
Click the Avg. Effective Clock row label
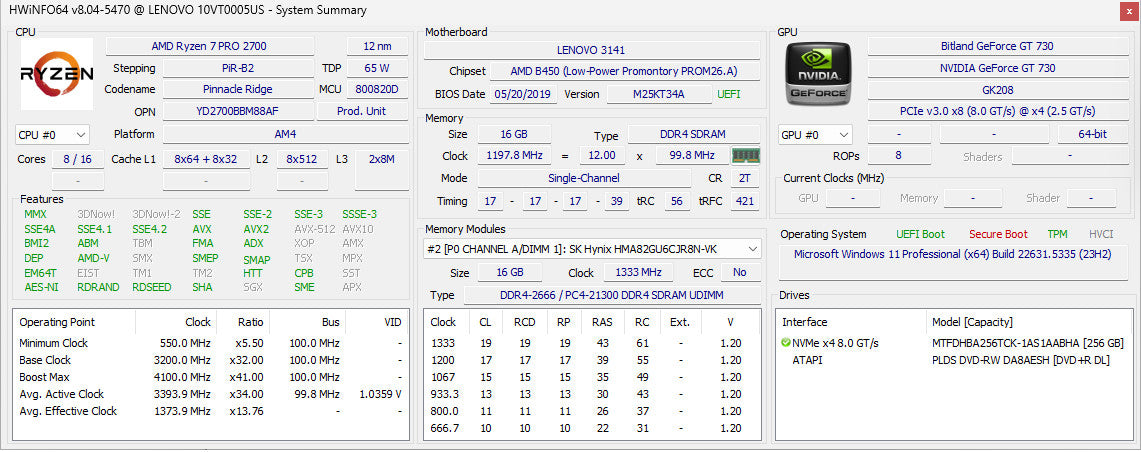click(x=68, y=411)
